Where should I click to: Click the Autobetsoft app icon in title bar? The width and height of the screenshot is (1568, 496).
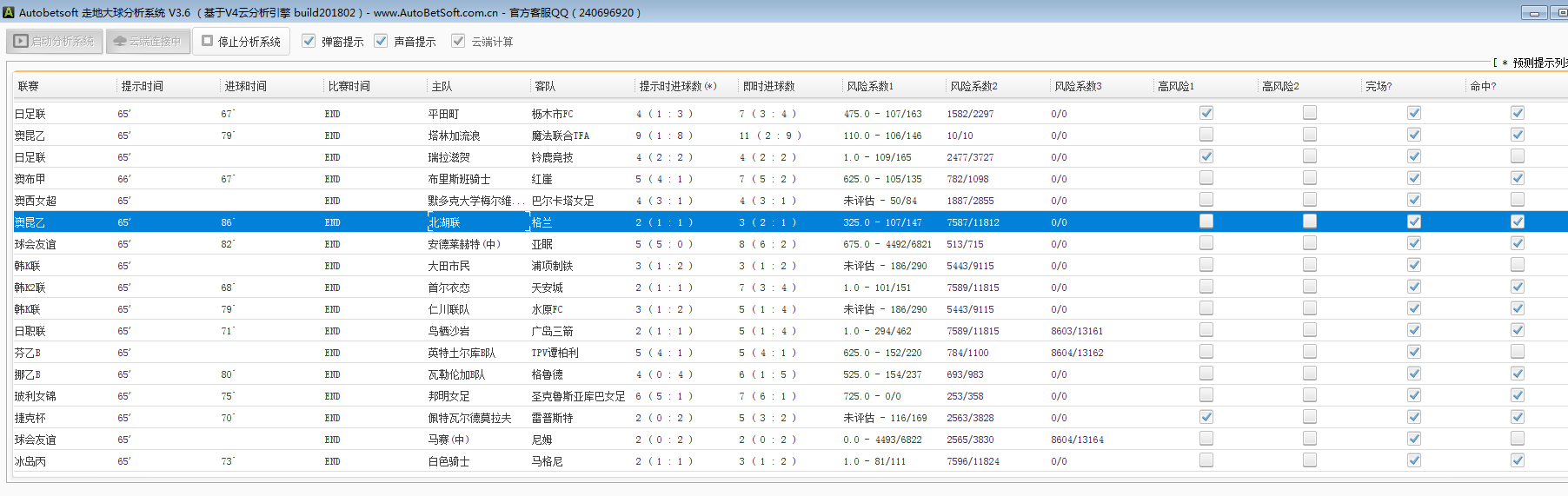[x=10, y=12]
